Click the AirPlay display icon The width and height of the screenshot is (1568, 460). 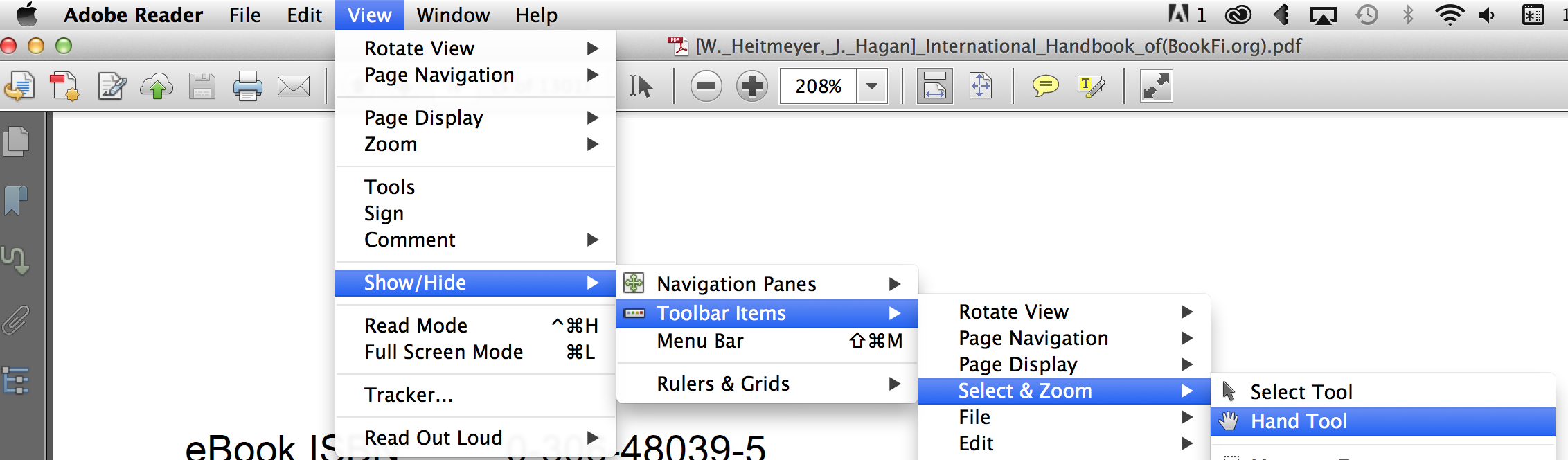(x=1324, y=15)
